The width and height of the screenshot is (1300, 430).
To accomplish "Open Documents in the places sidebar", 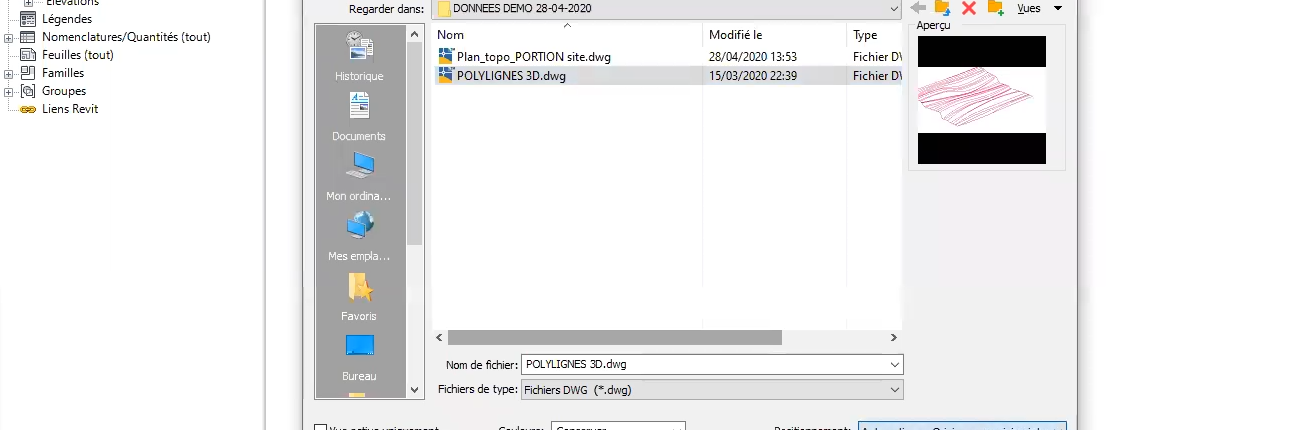I will [359, 116].
